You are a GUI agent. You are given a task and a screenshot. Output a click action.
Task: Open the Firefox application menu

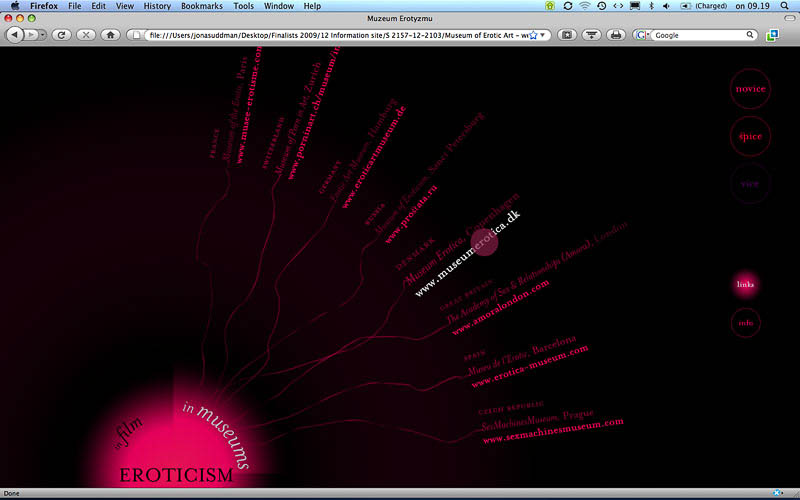(x=44, y=6)
